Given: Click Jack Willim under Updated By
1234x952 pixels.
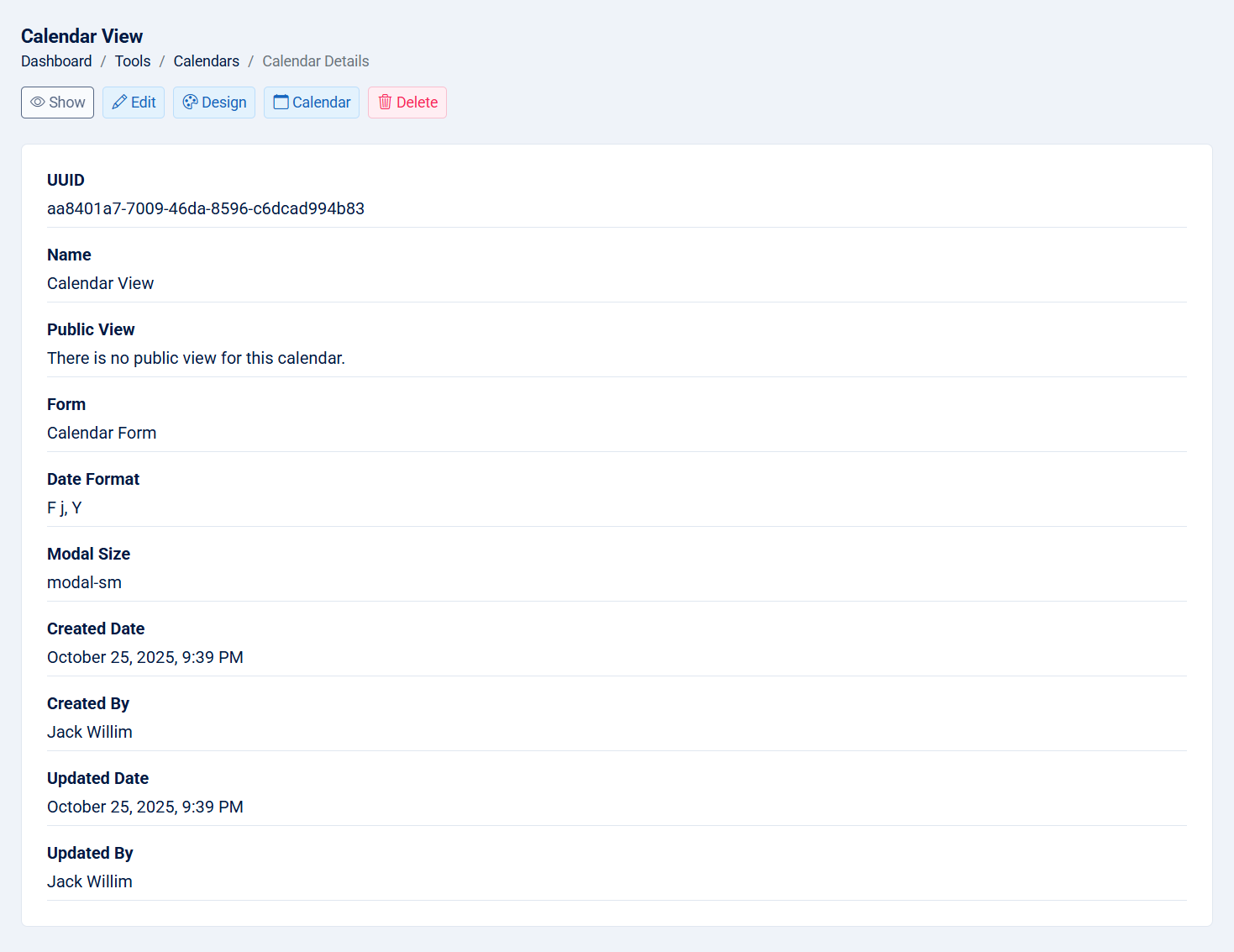Looking at the screenshot, I should tap(90, 881).
